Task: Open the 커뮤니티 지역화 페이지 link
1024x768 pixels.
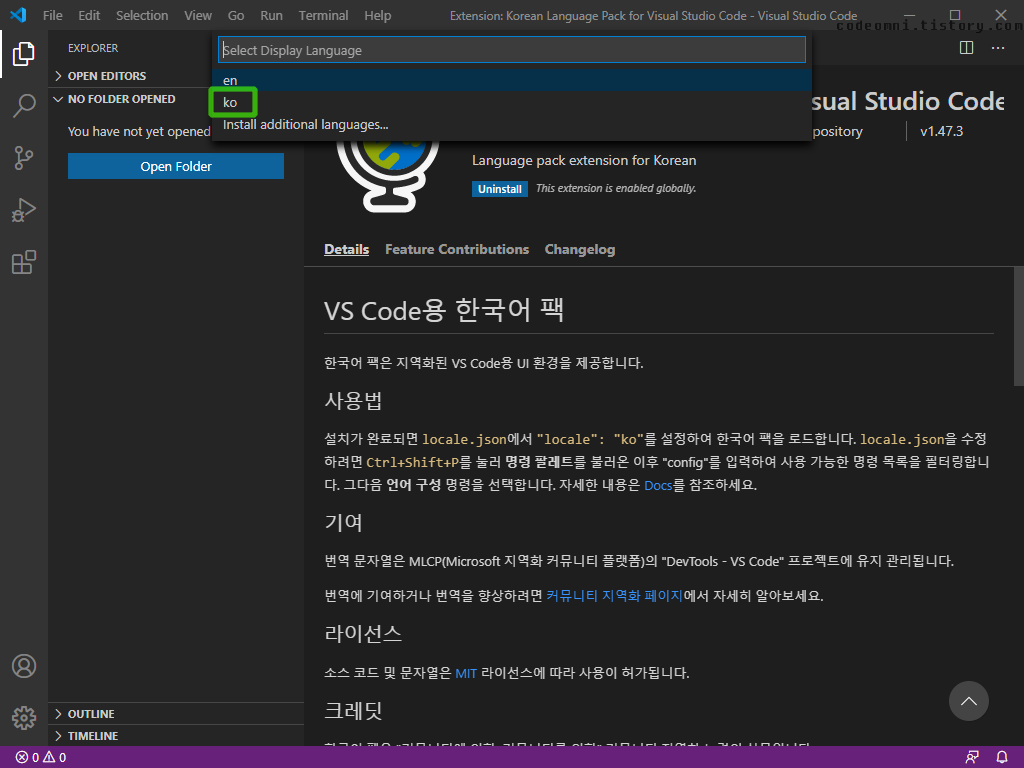Action: [614, 596]
